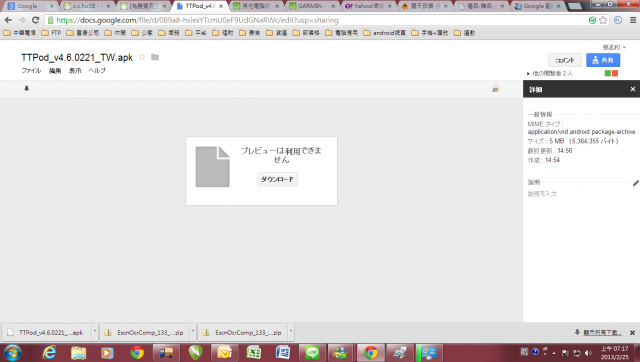Open the messenger people icon in taskbar
Screen dimensions: 640x362
click(340, 353)
